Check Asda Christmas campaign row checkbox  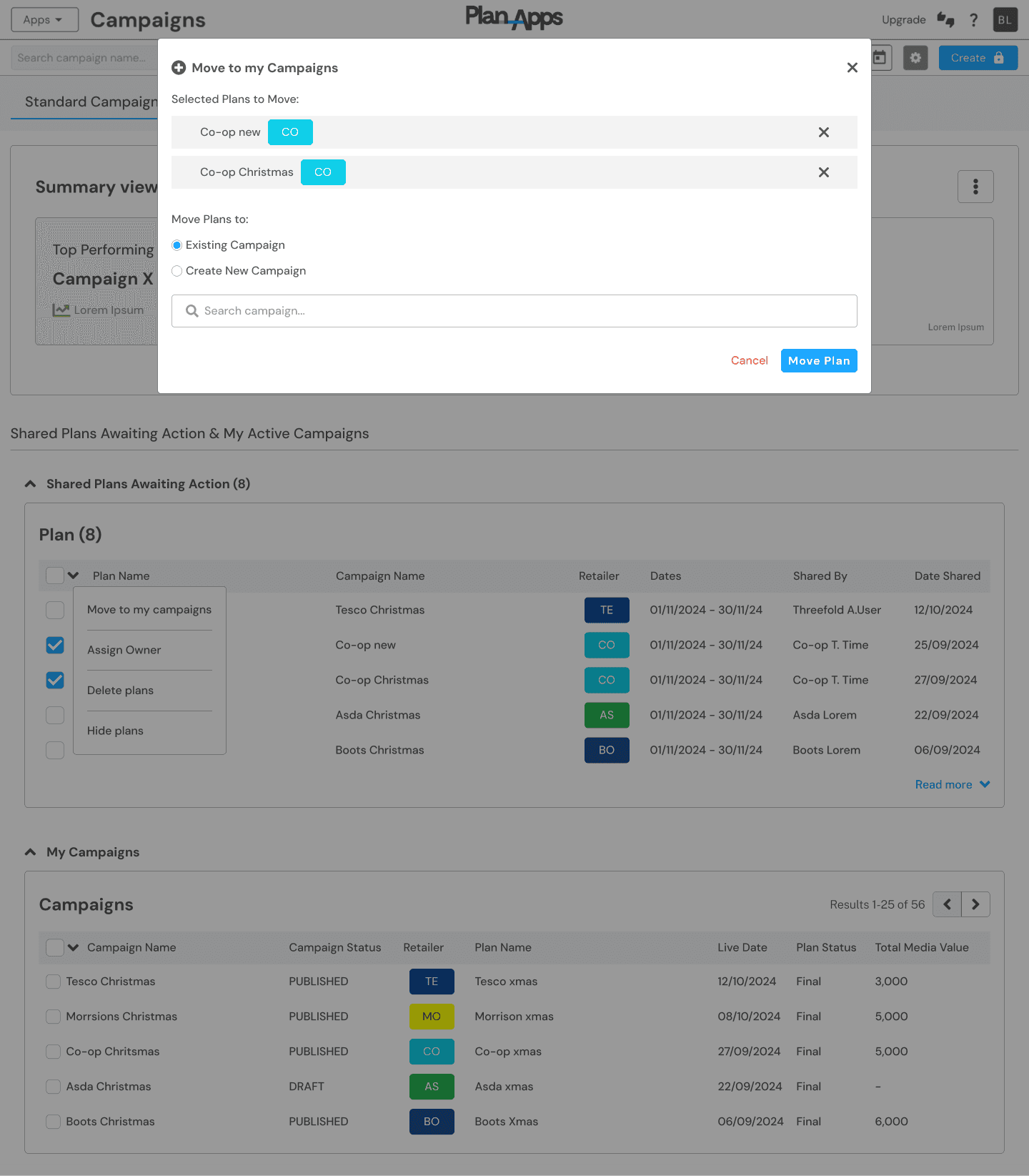click(x=53, y=1087)
